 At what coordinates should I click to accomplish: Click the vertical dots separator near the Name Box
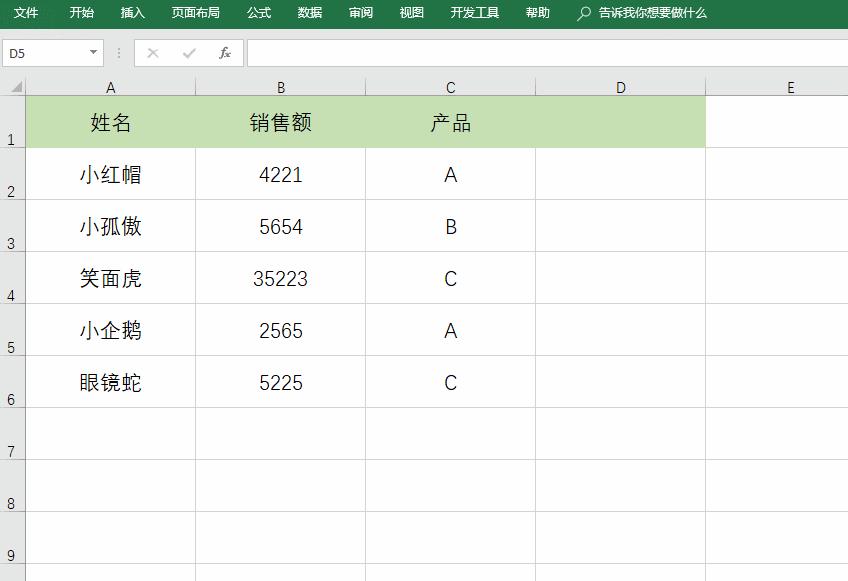(118, 53)
